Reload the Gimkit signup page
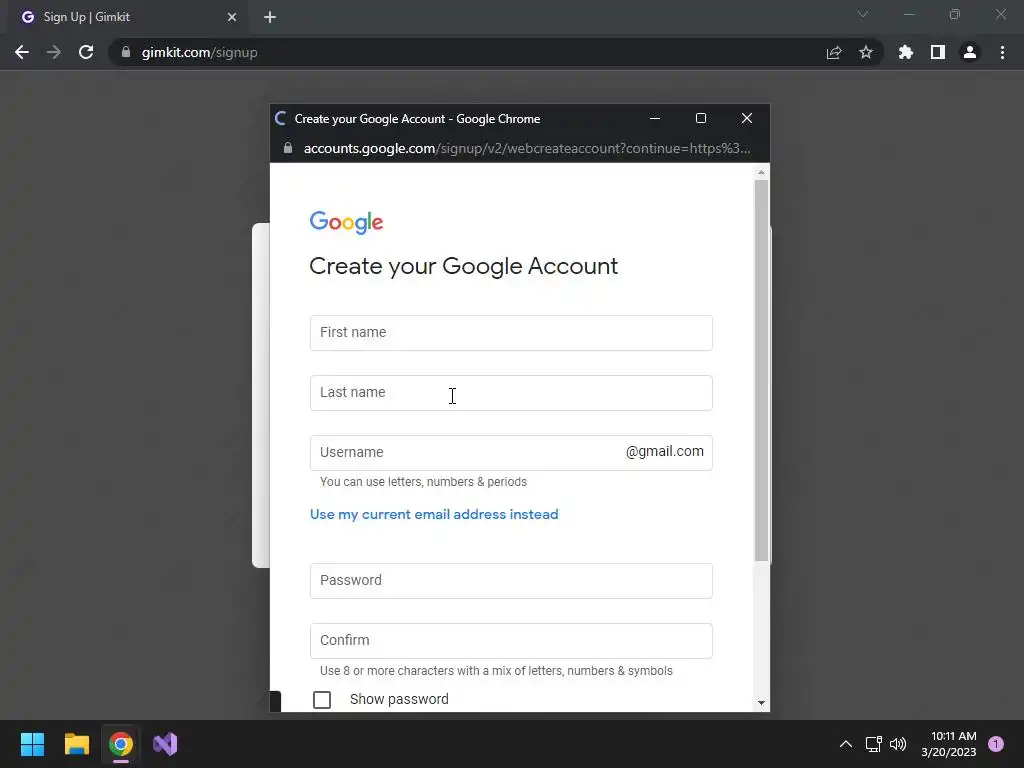Screen dimensions: 1024x768 pyautogui.click(x=86, y=52)
